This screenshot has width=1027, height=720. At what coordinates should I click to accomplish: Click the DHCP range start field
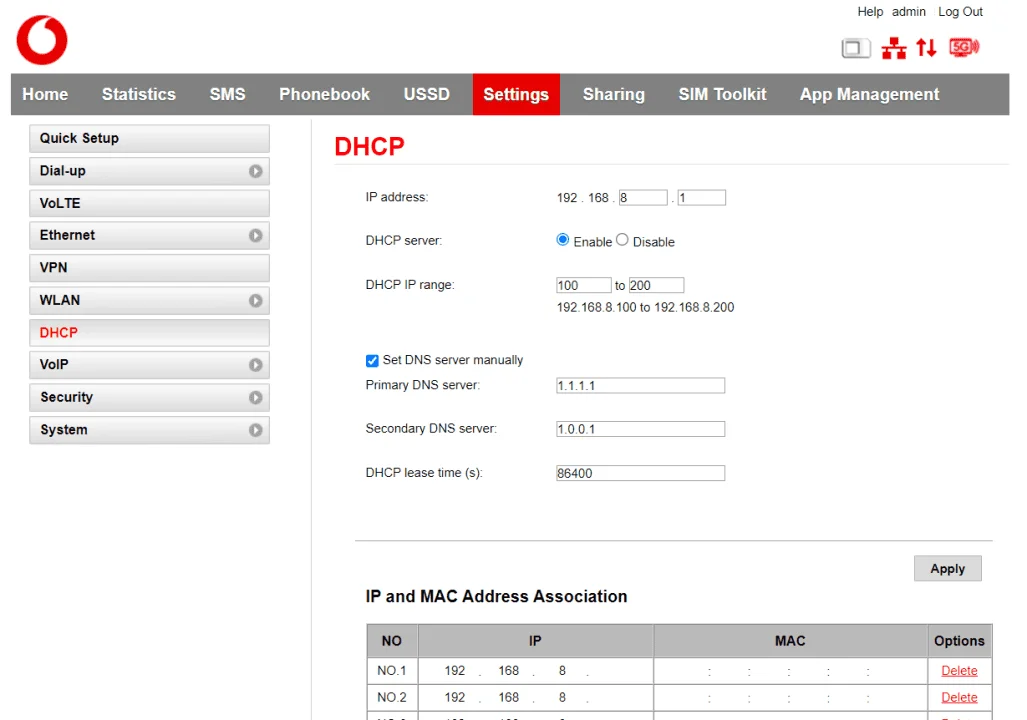click(584, 286)
